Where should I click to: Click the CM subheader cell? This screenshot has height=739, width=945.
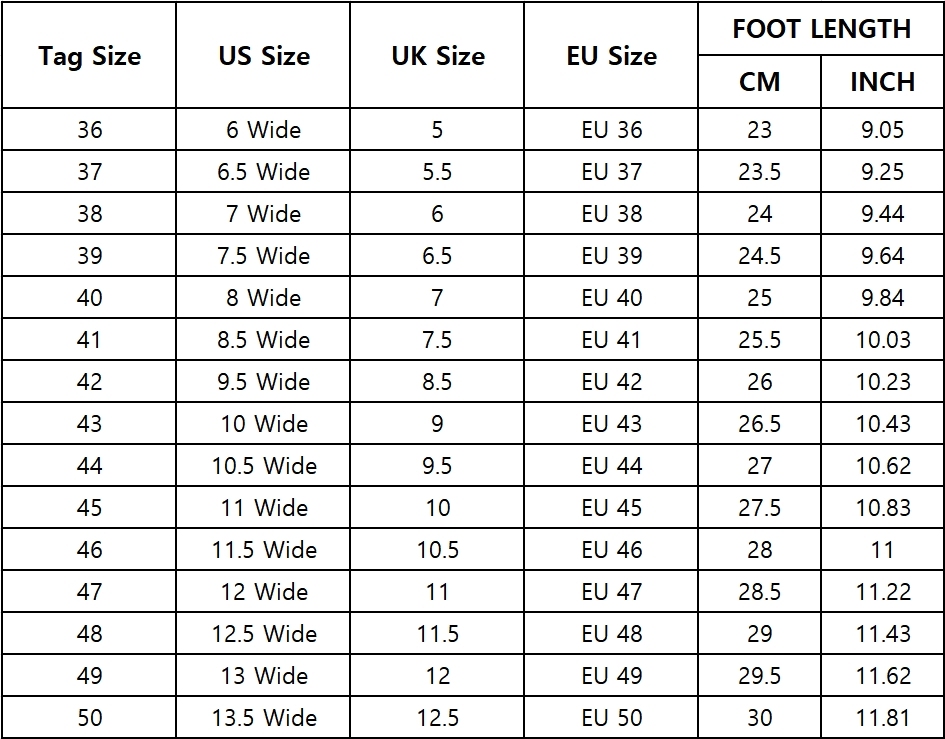[x=759, y=82]
